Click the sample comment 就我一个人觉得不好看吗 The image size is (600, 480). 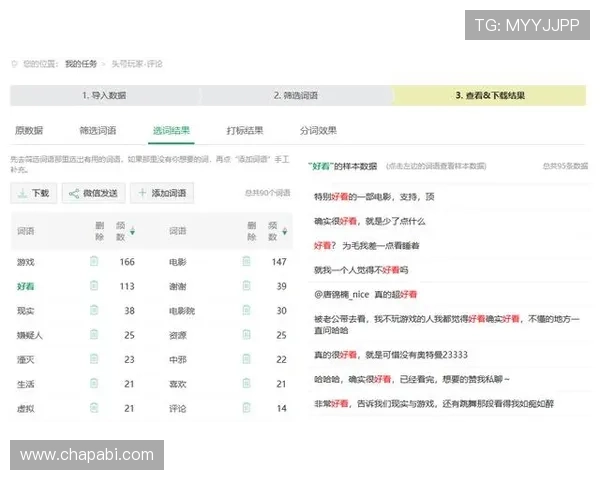(x=361, y=270)
